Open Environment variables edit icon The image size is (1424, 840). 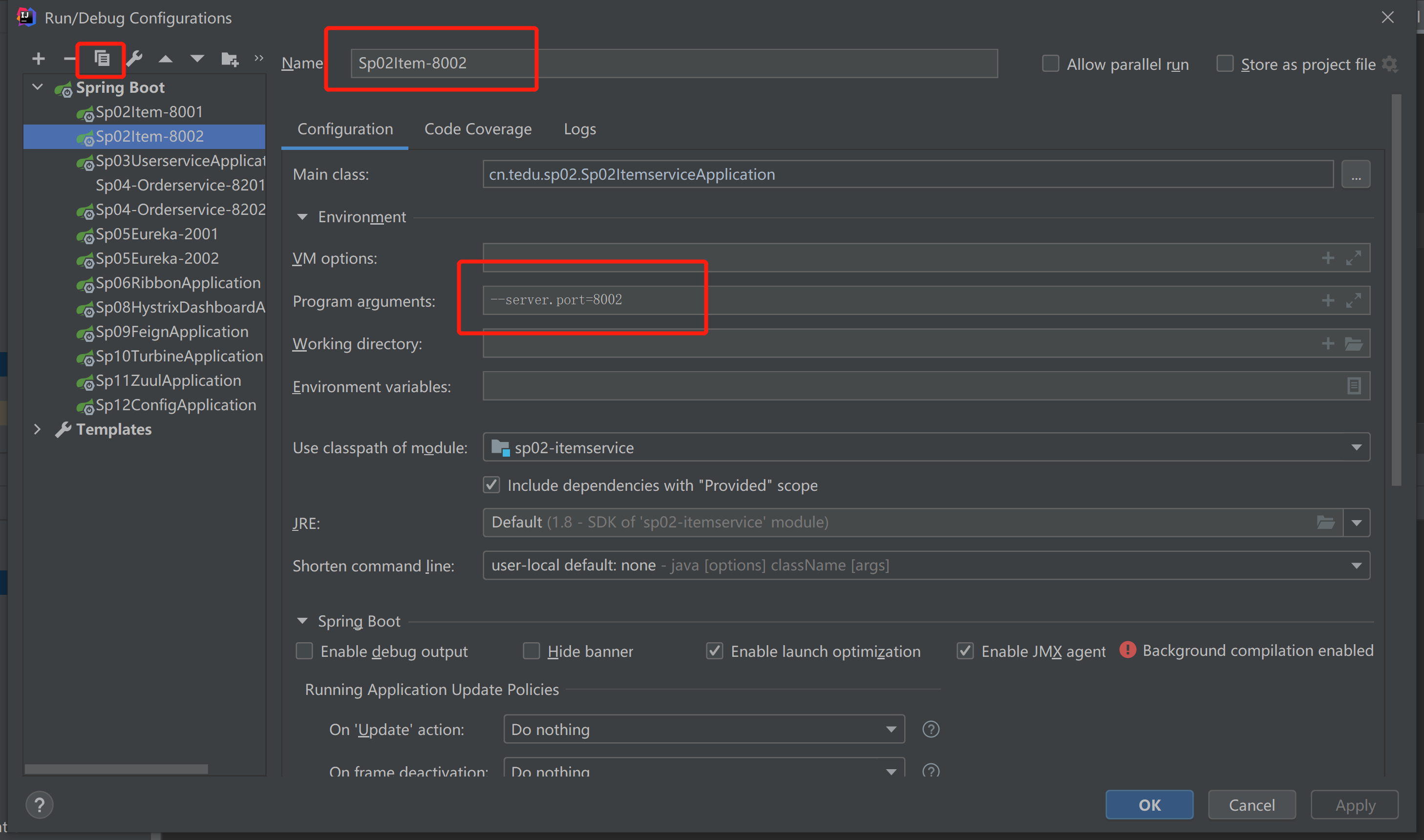coord(1353,386)
